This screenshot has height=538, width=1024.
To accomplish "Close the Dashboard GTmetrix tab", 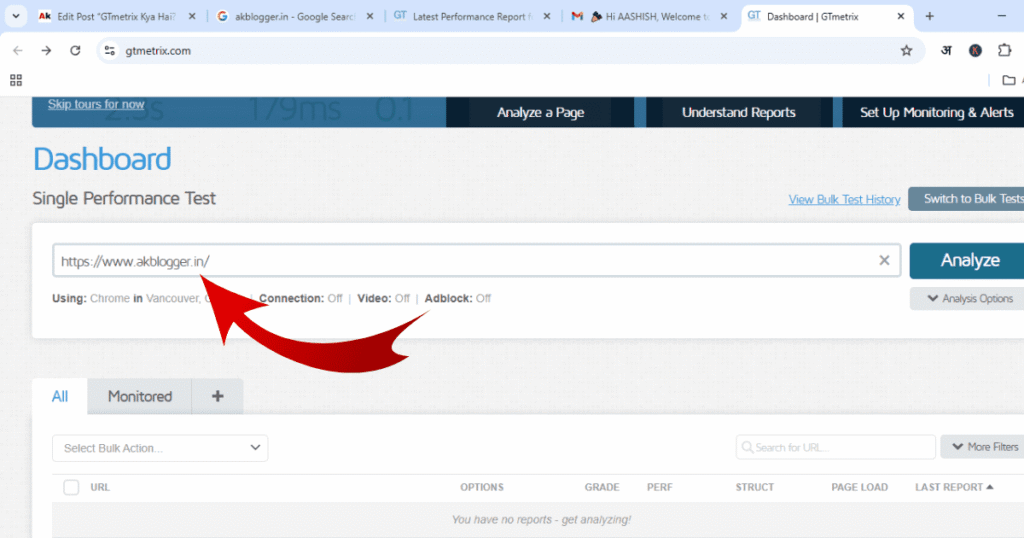I will (901, 16).
